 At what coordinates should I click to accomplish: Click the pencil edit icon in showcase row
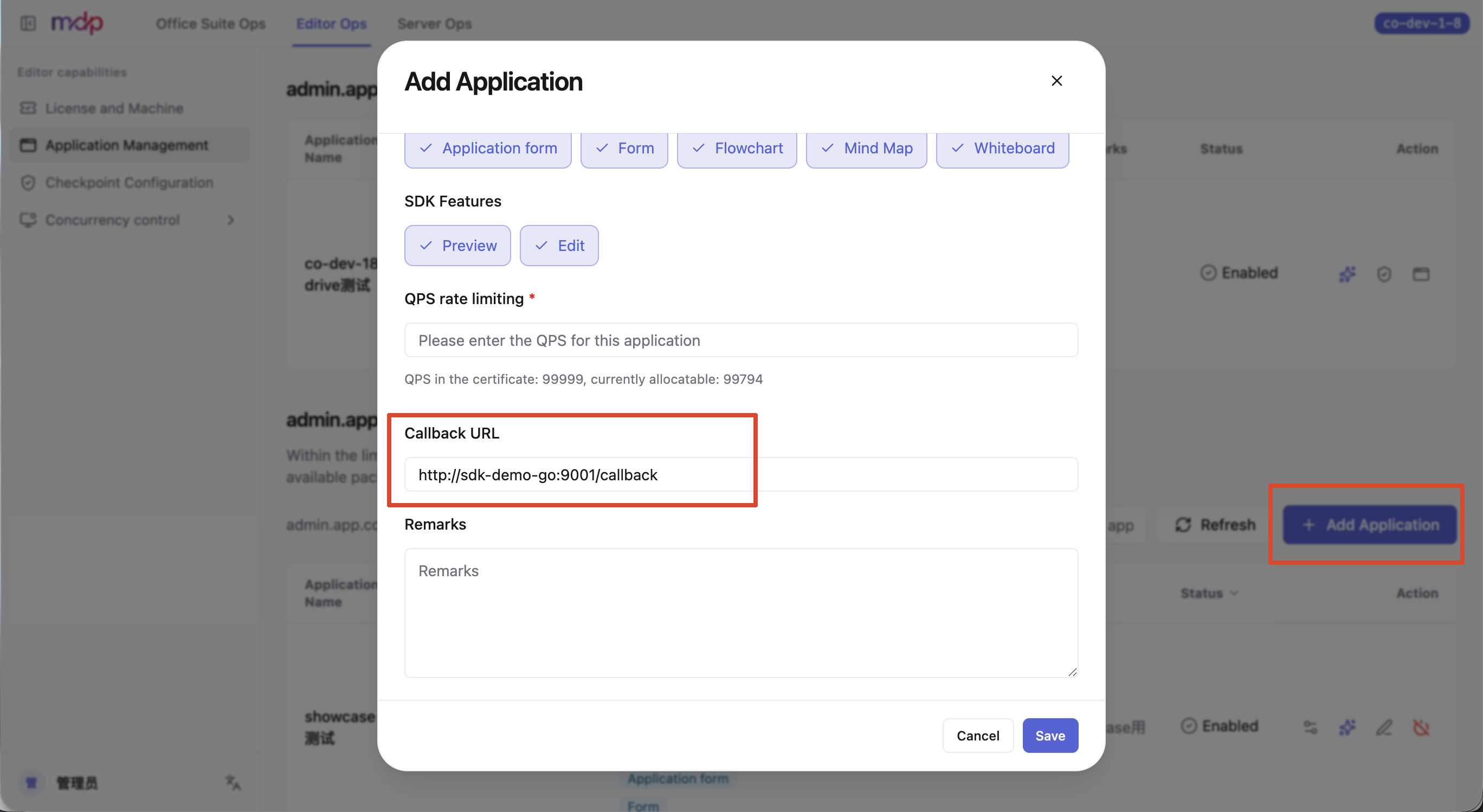click(1384, 727)
